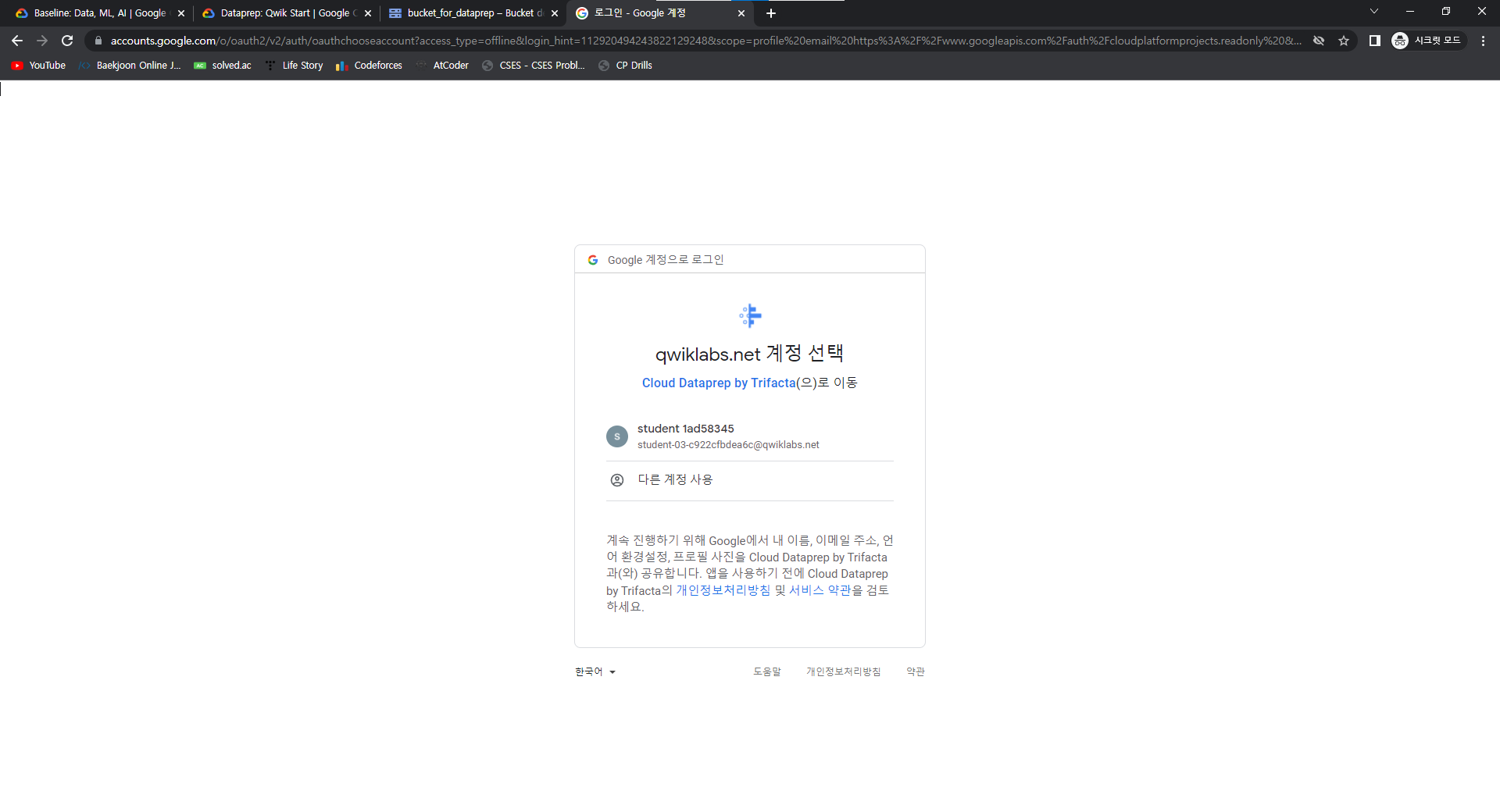Open the CSES Problem Set bookmark
The height and width of the screenshot is (812, 1500).
[x=534, y=66]
